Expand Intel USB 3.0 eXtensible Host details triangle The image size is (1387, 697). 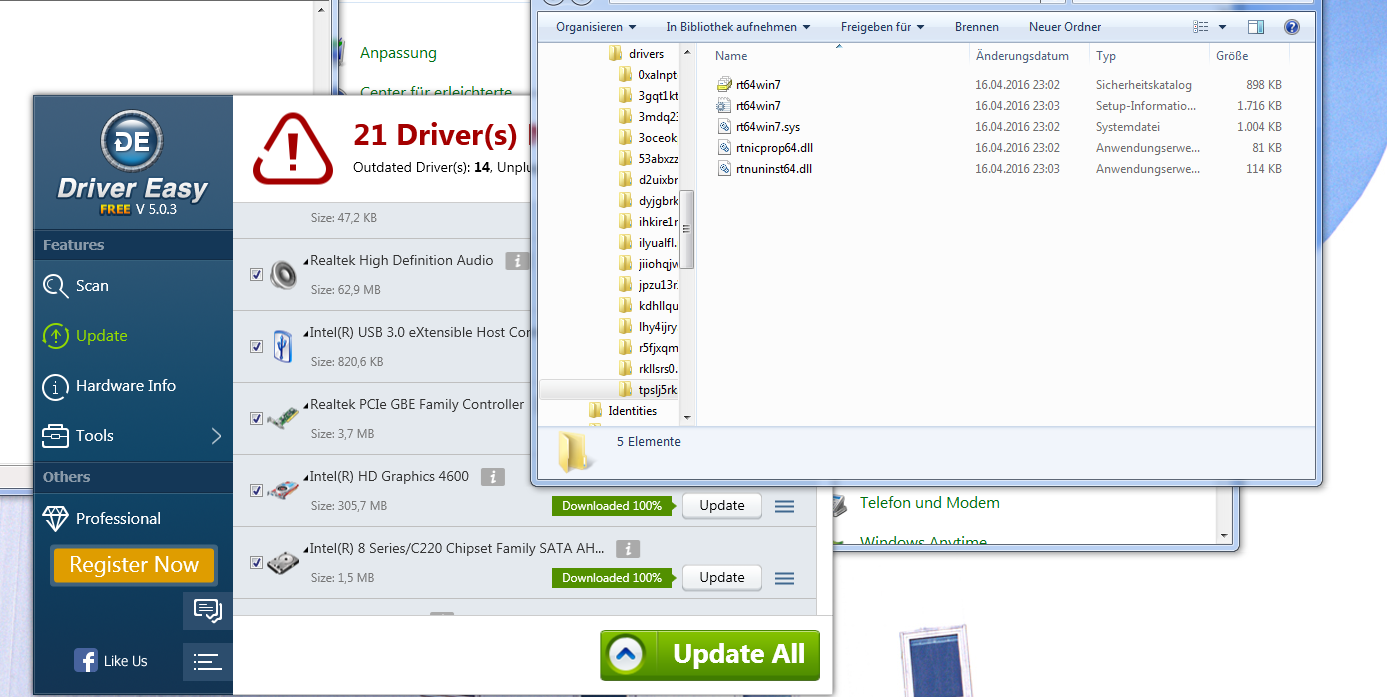pyautogui.click(x=306, y=334)
